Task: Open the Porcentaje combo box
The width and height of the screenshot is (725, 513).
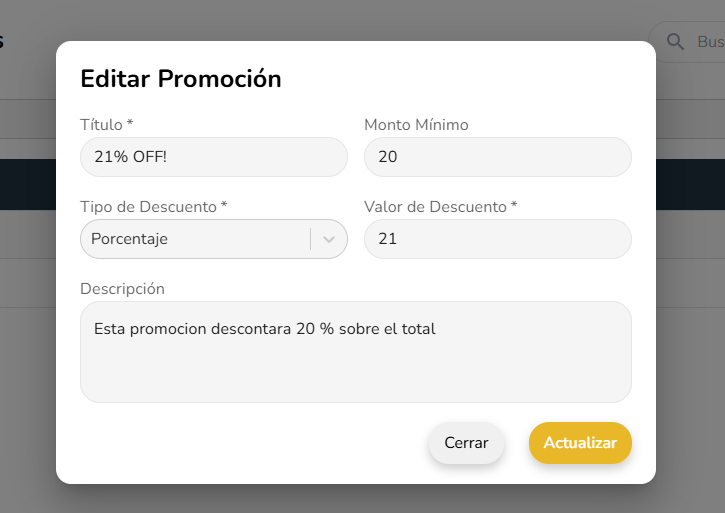Action: (195, 240)
